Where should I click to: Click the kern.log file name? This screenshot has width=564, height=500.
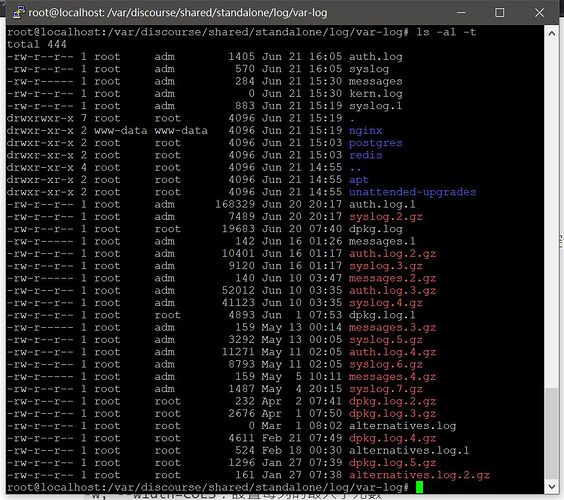[x=376, y=94]
